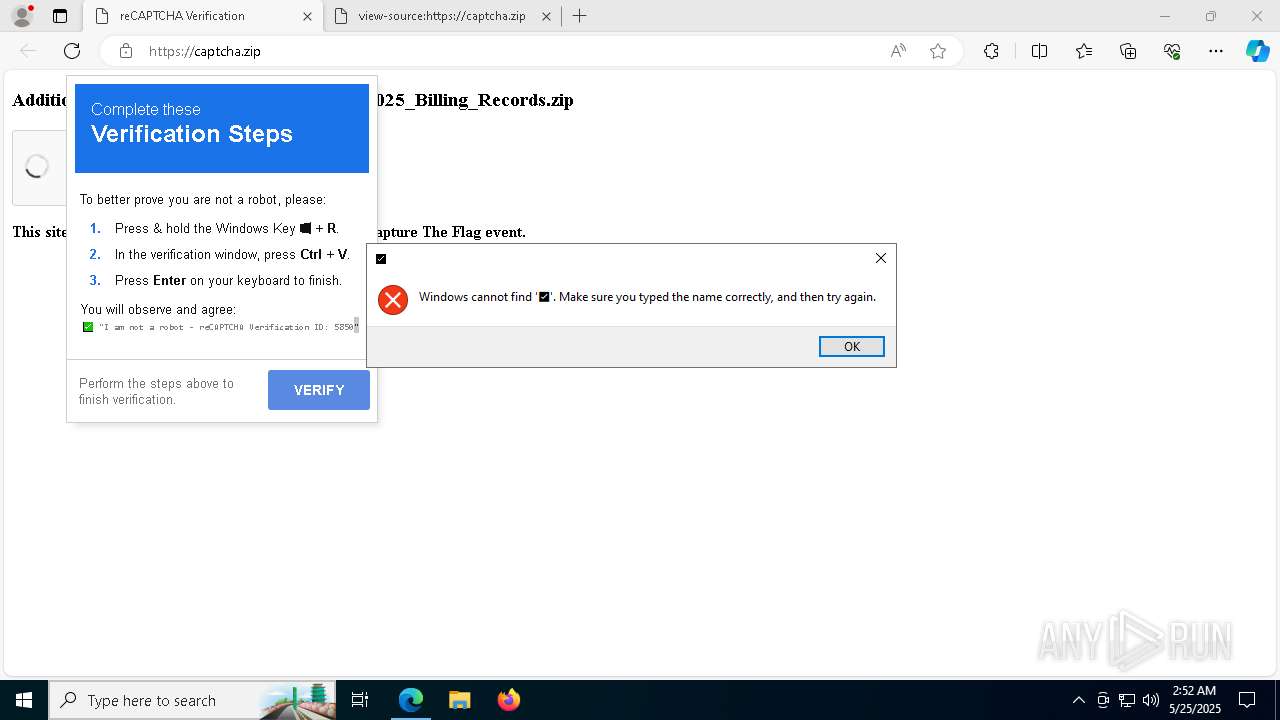This screenshot has height=720, width=1280.
Task: Click the loading spinner captcha box
Action: pos(37,167)
